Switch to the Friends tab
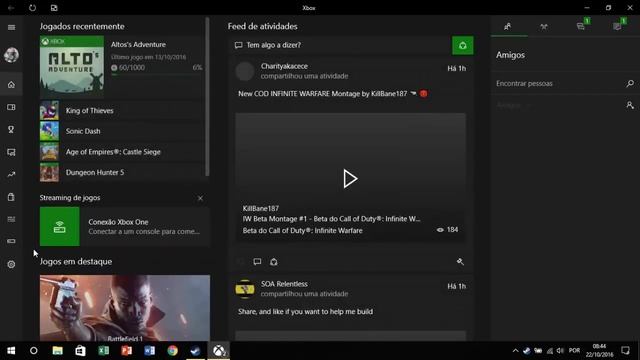The width and height of the screenshot is (640, 360). pyautogui.click(x=507, y=27)
